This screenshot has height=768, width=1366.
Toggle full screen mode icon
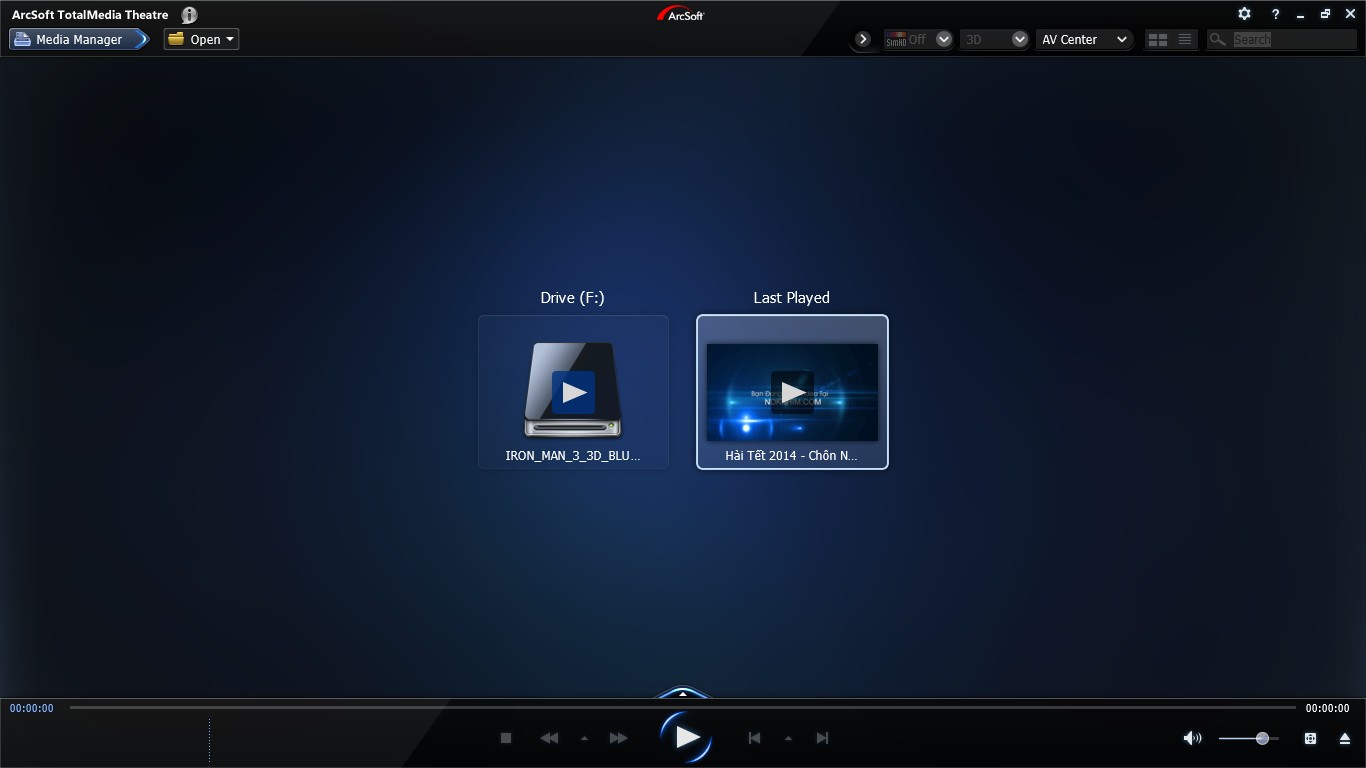pyautogui.click(x=1310, y=738)
